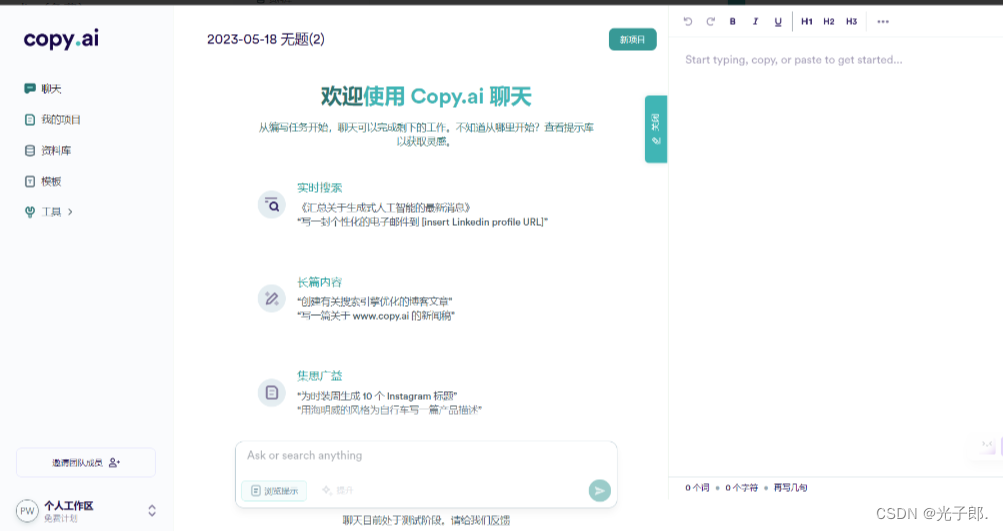This screenshot has width=1003, height=531.
Task: Select the 创建有关搜索引擎优化的博客文章 prompt
Action: pyautogui.click(x=374, y=301)
